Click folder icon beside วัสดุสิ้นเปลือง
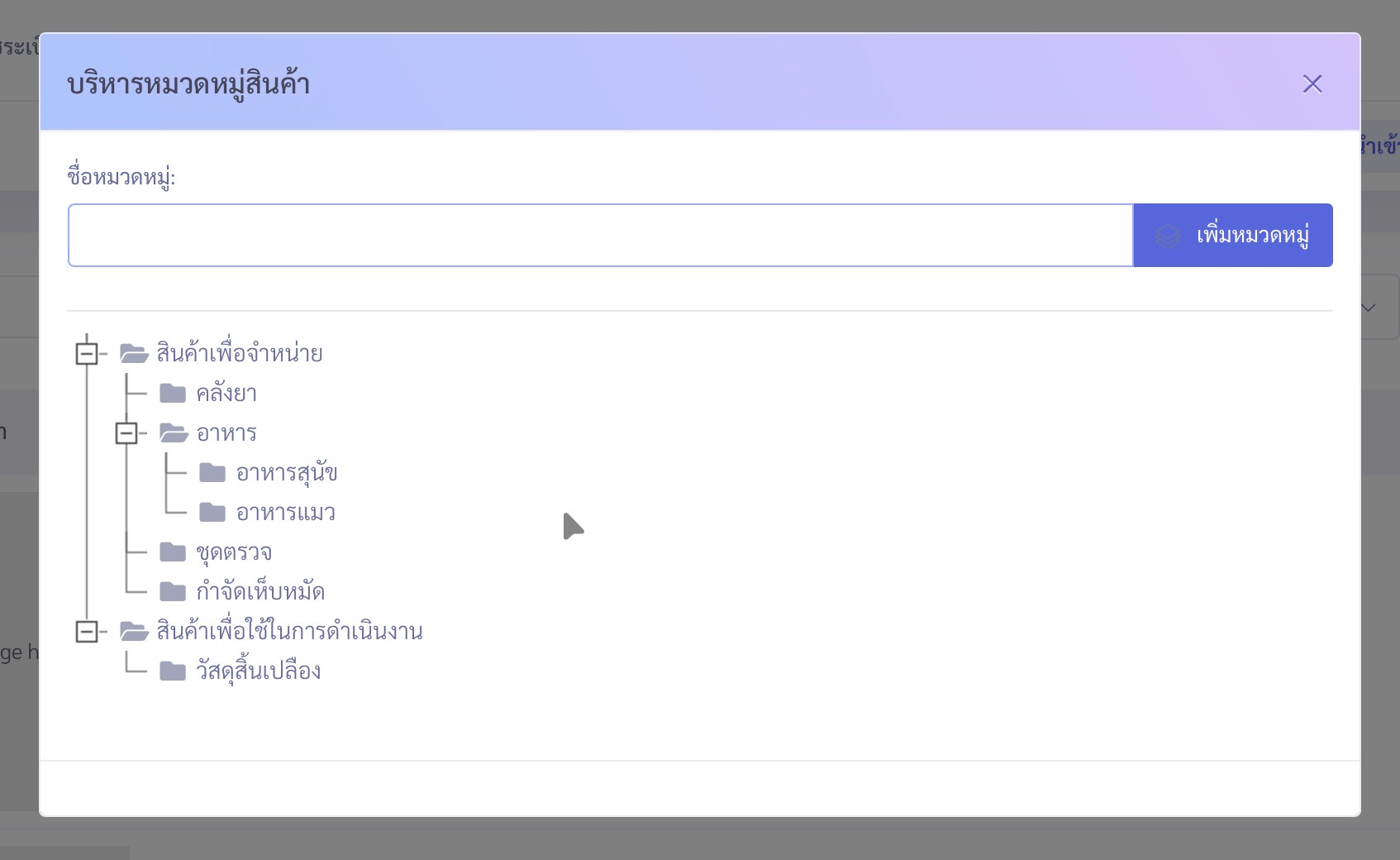 (173, 671)
